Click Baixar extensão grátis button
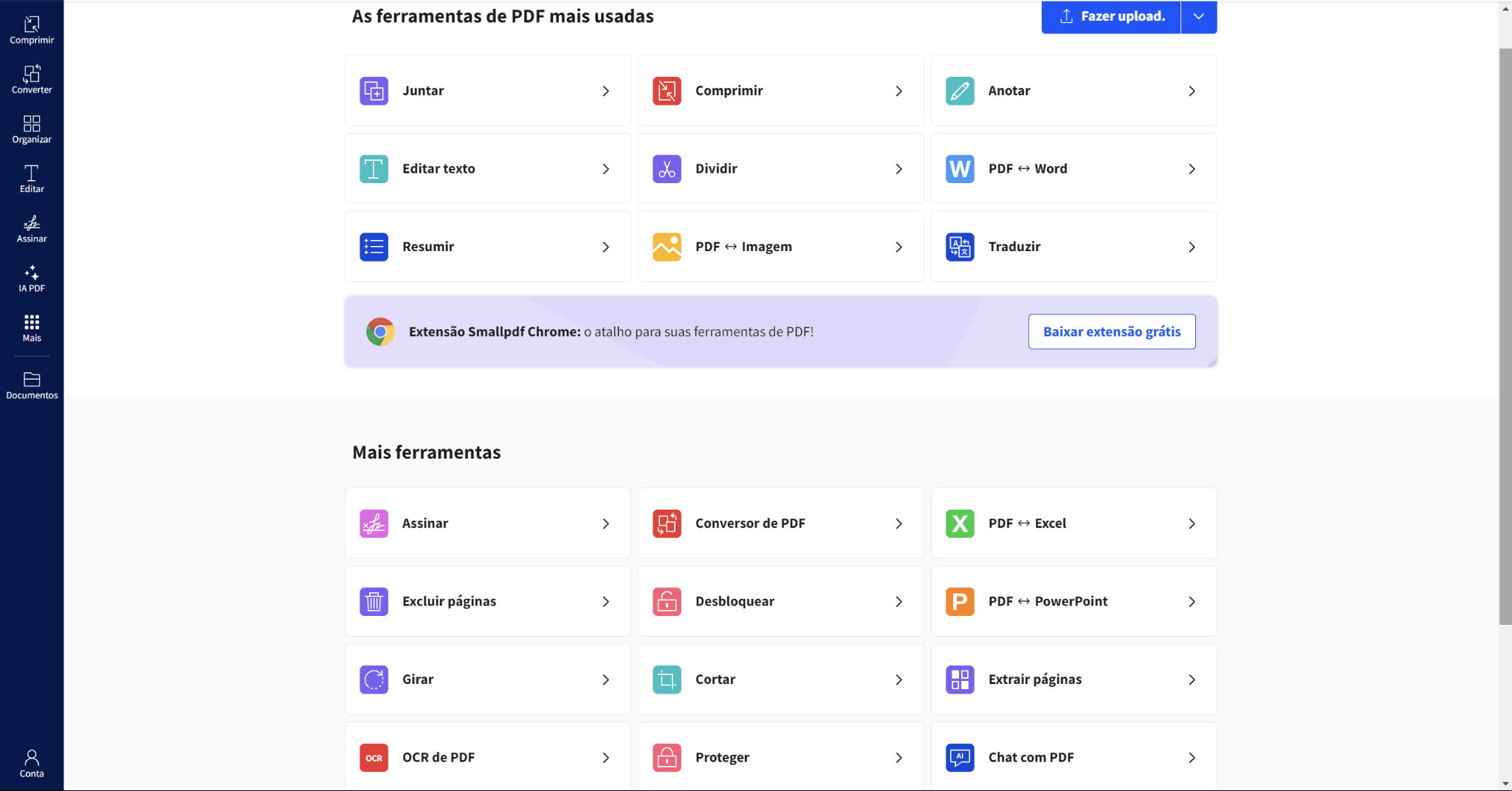The image size is (1512, 791). tap(1111, 332)
